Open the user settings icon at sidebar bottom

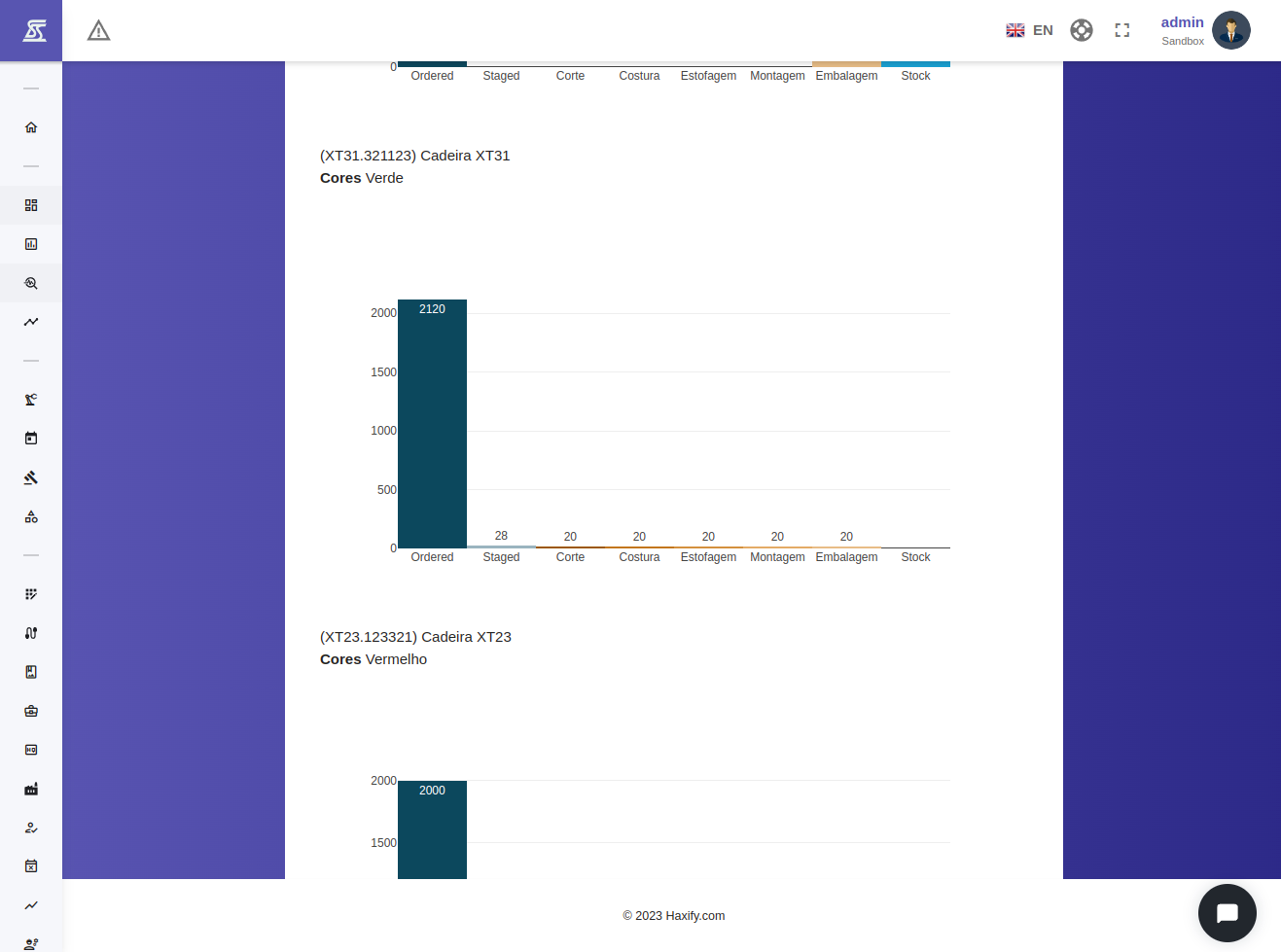coord(31,943)
